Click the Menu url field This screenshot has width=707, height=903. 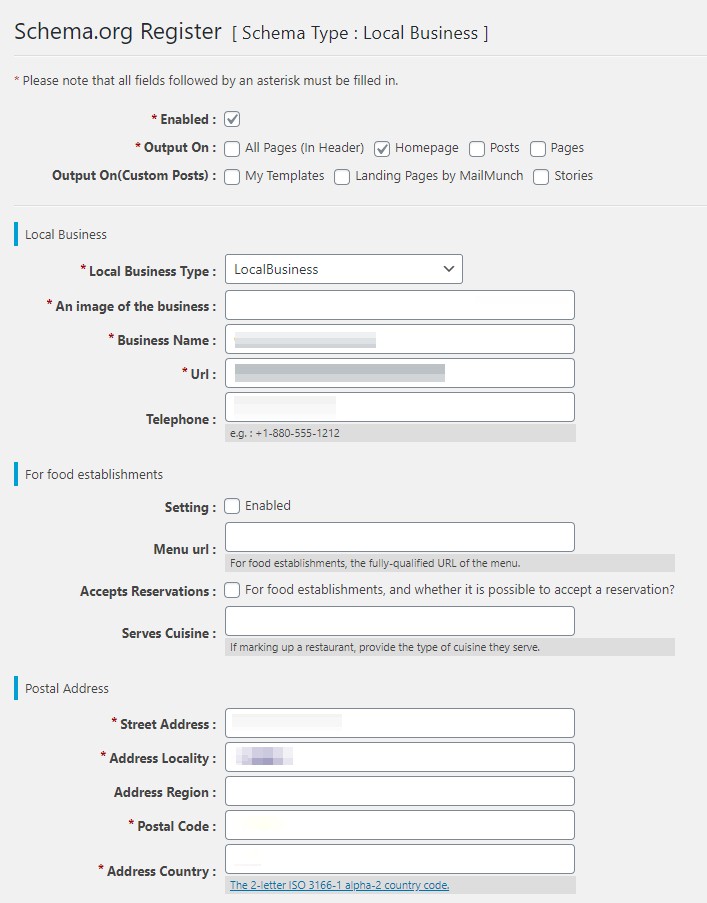point(400,537)
